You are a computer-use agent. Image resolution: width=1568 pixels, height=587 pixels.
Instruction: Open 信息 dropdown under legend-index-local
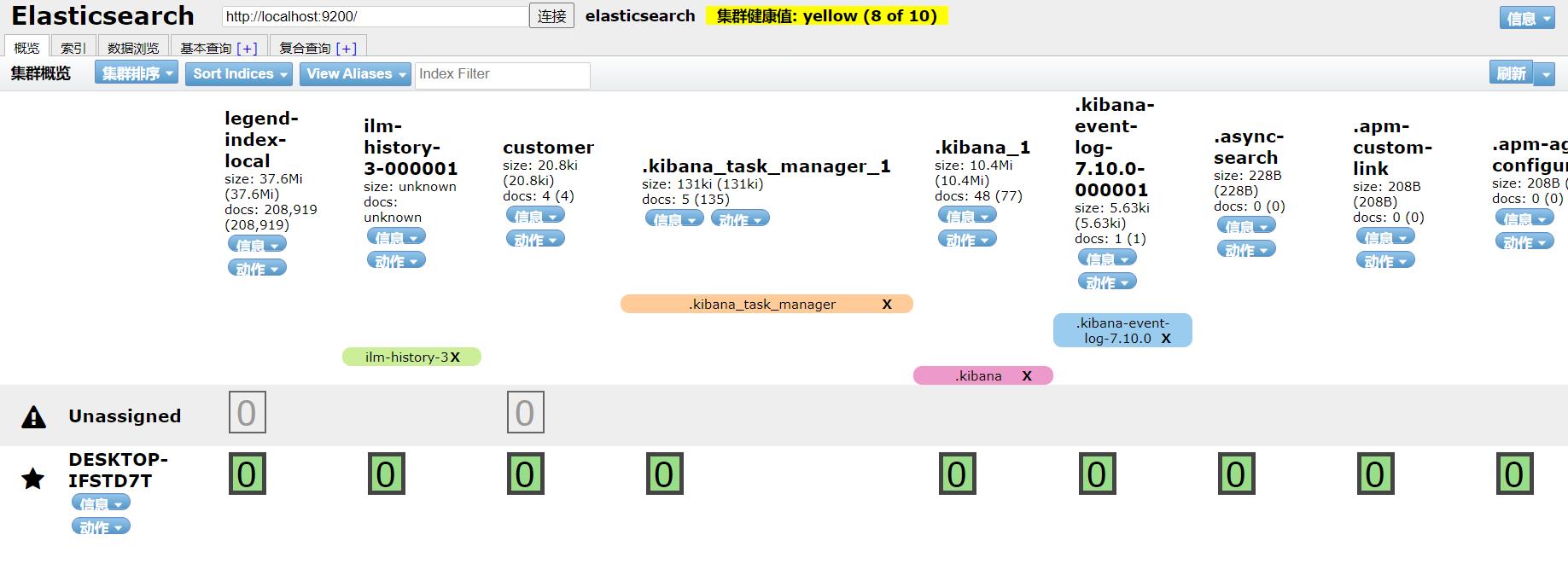(x=257, y=245)
